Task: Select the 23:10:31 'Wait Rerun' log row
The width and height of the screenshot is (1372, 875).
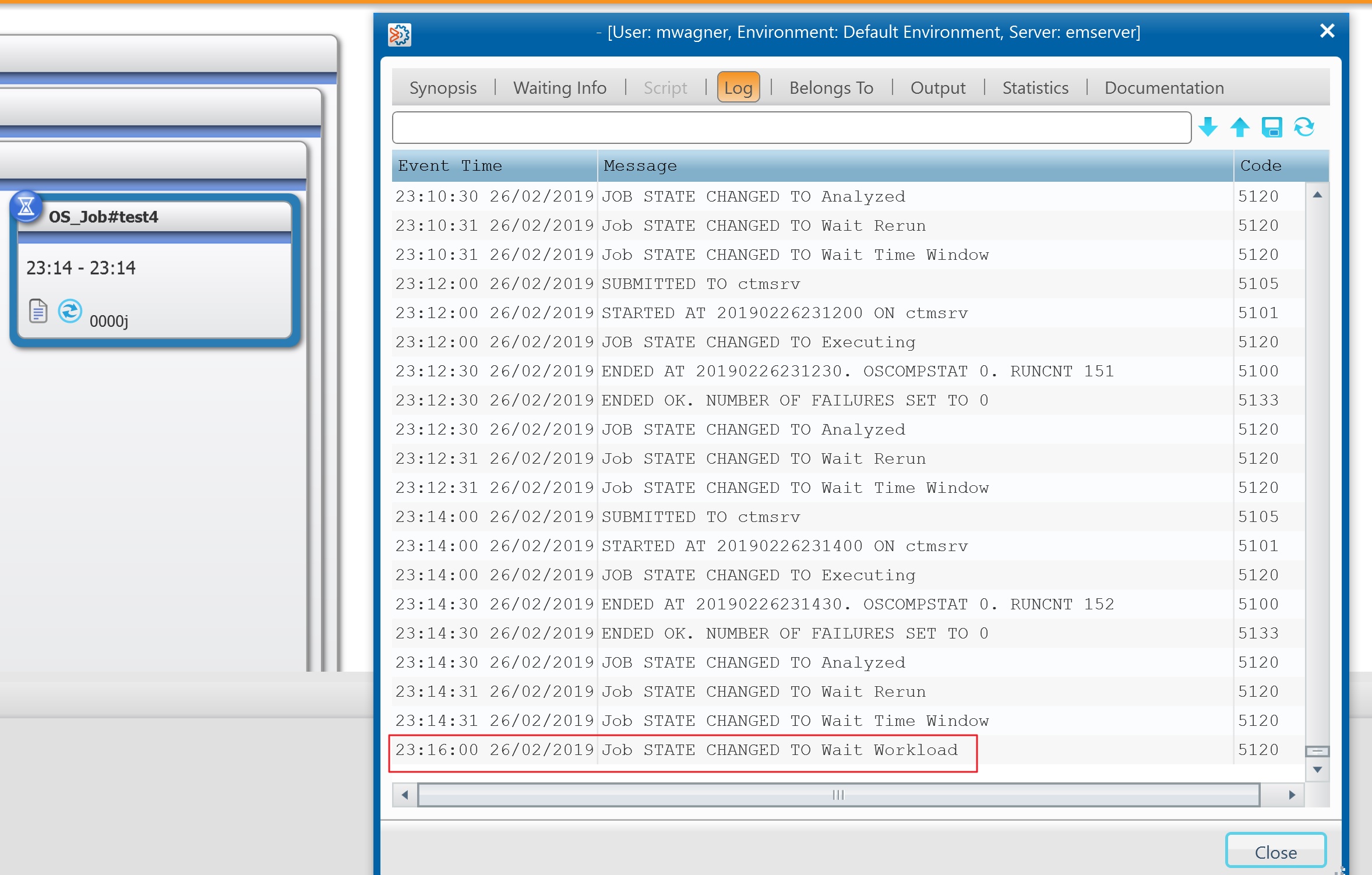Action: tap(848, 225)
